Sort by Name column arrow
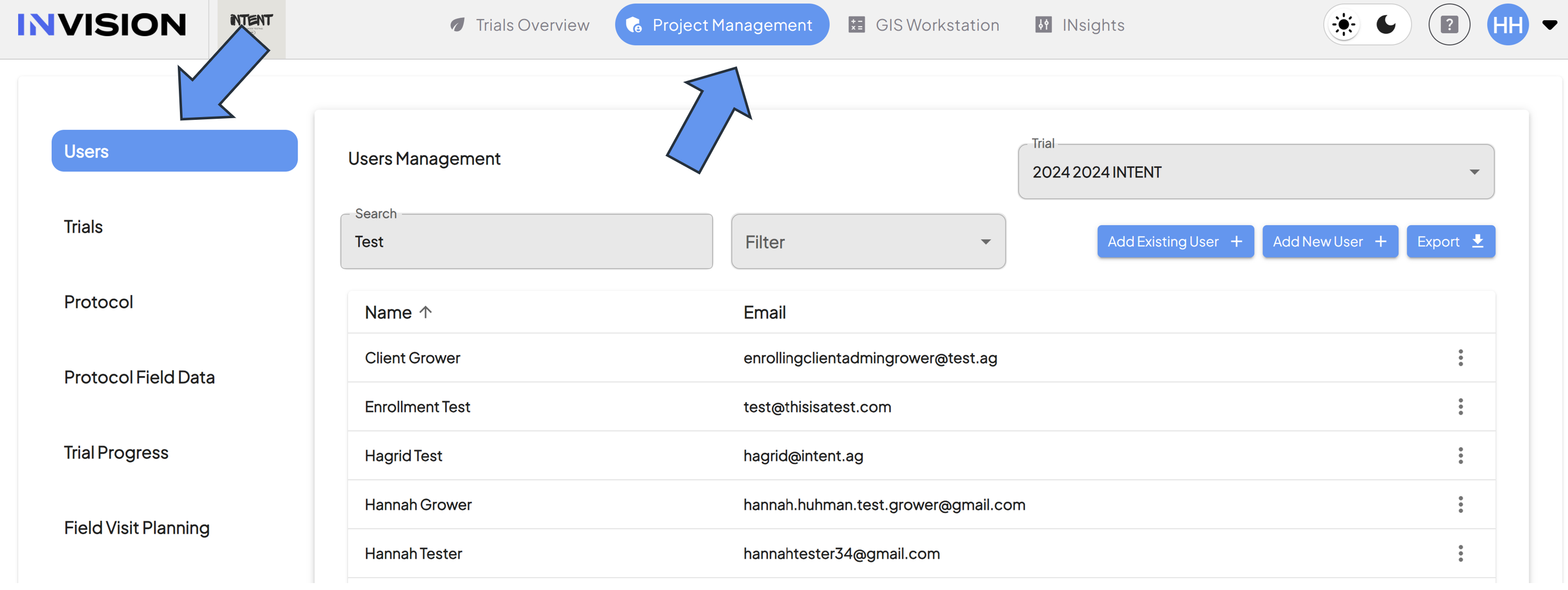Screen dimensions: 1568x590 [x=425, y=313]
